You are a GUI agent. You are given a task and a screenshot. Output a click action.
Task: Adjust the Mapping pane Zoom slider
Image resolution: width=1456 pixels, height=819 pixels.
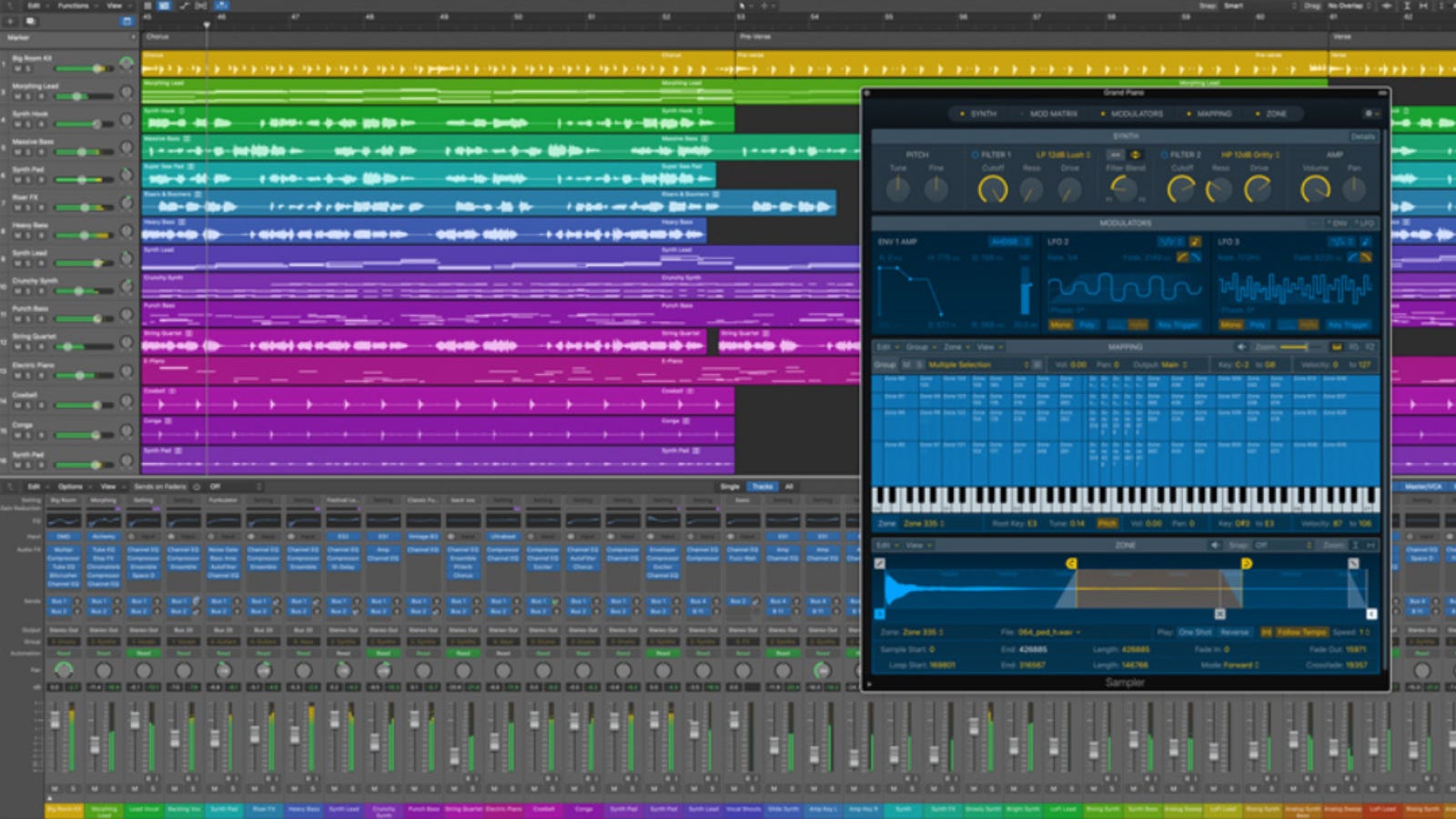(1301, 347)
